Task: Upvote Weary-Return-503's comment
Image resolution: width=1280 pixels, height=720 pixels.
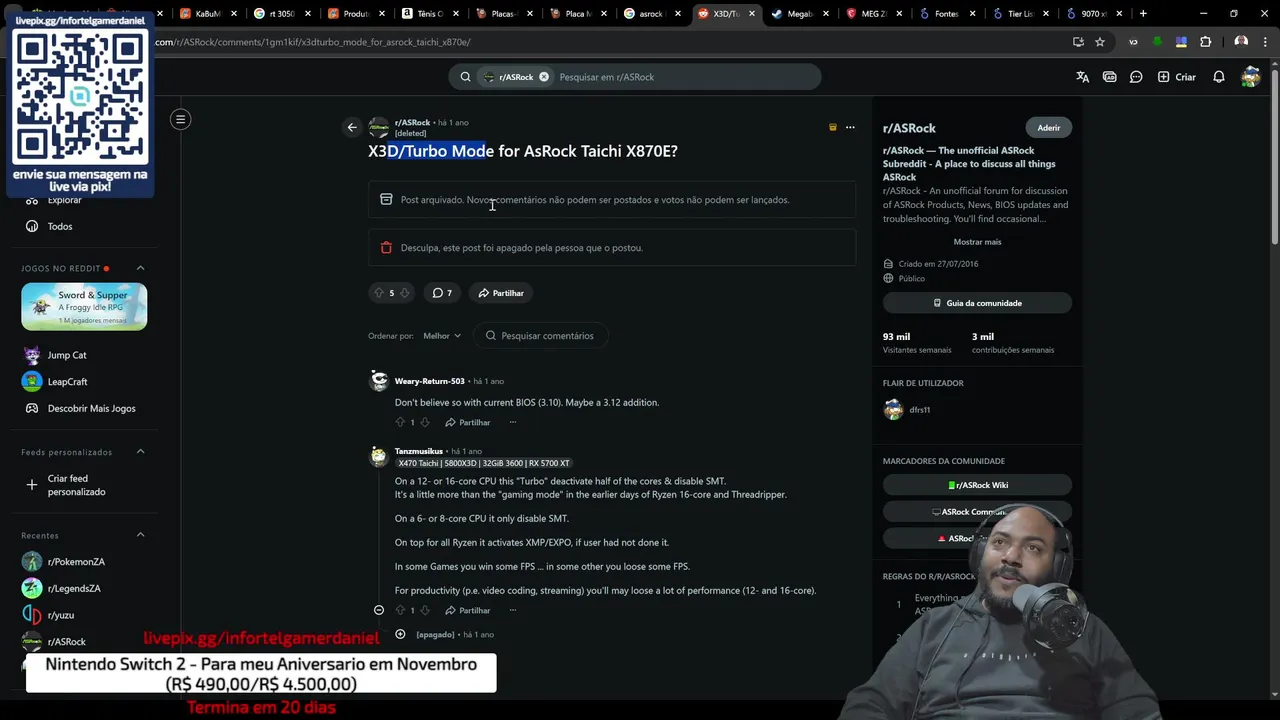Action: click(x=400, y=422)
